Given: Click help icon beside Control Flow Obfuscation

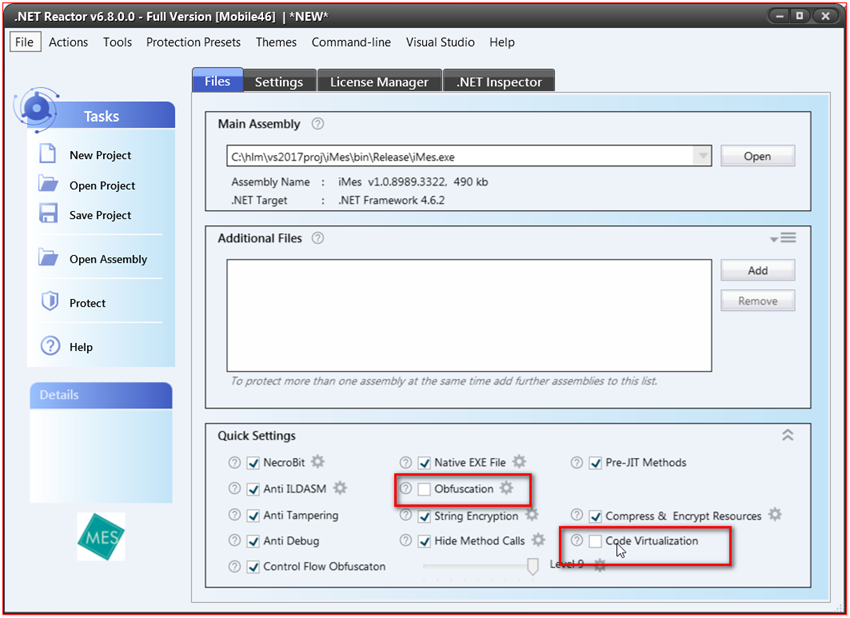Looking at the screenshot, I should coord(234,566).
